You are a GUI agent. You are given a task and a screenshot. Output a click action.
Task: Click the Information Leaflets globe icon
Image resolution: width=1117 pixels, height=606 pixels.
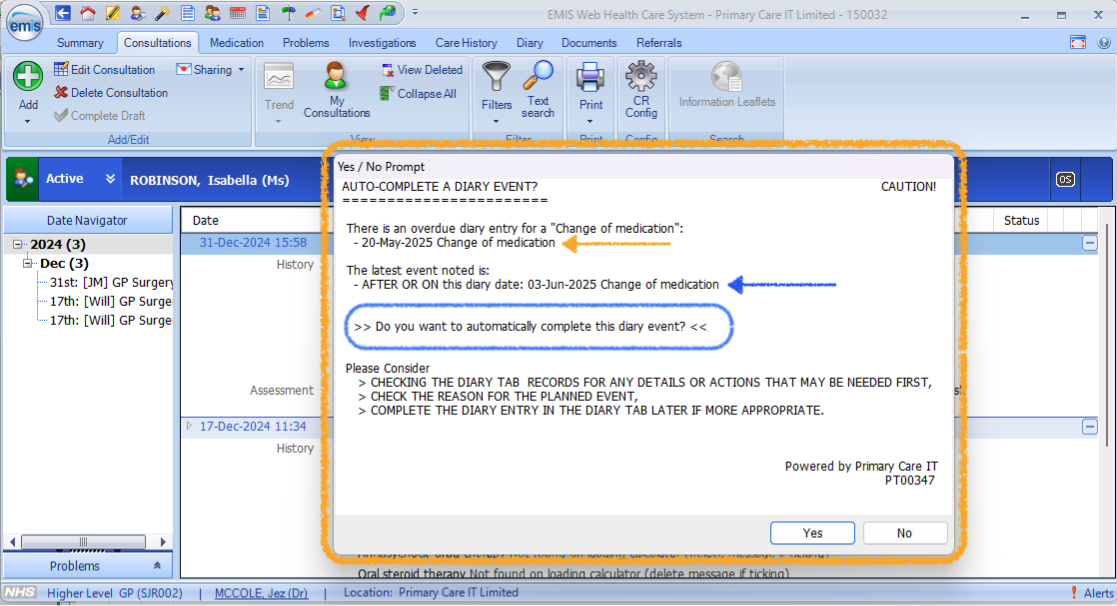point(727,76)
